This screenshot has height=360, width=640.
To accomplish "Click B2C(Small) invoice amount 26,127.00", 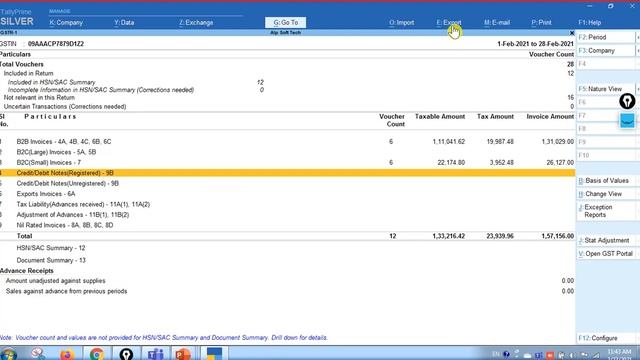I will (x=560, y=162).
